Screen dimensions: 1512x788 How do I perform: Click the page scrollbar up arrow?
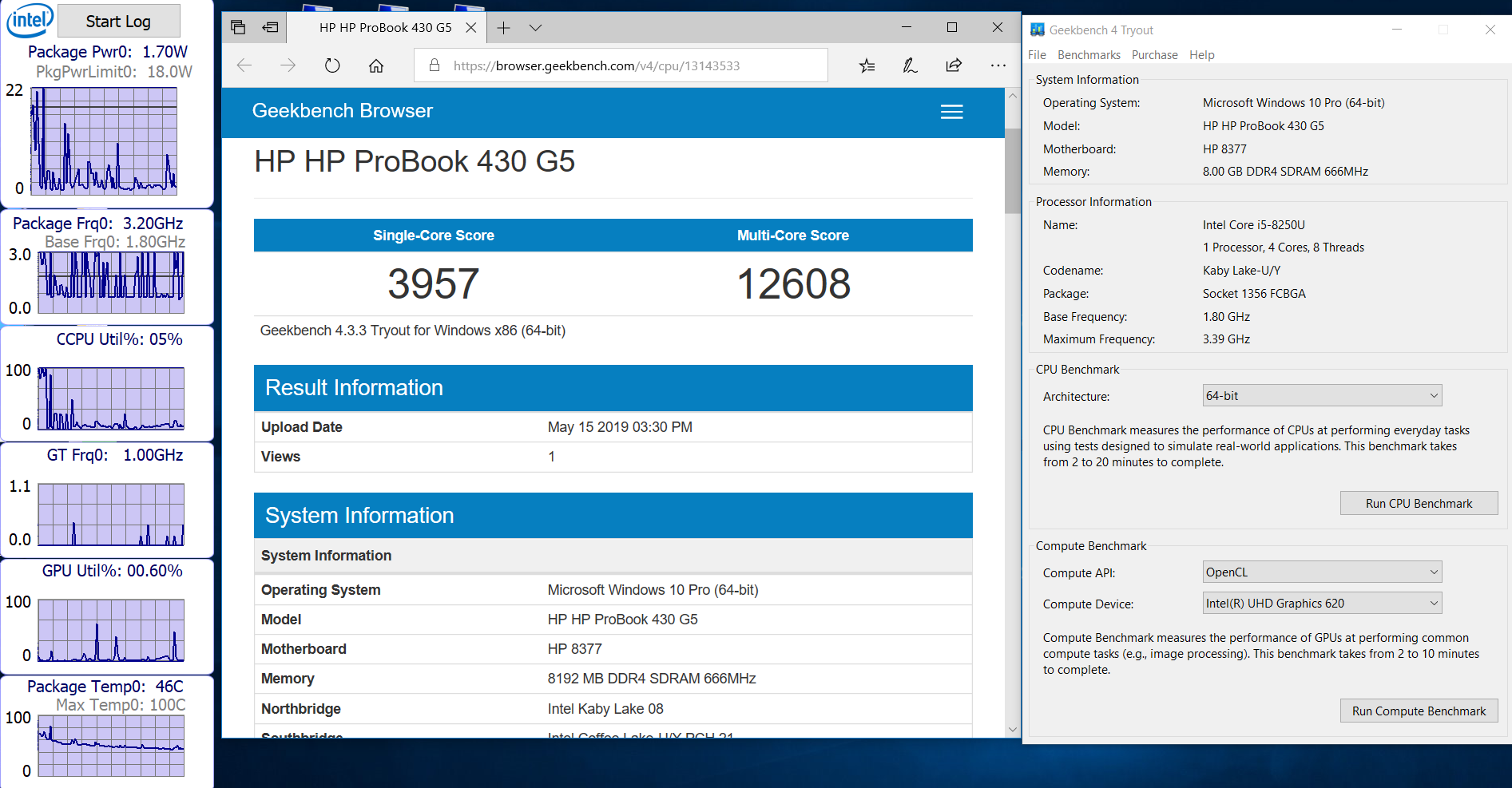(1013, 96)
